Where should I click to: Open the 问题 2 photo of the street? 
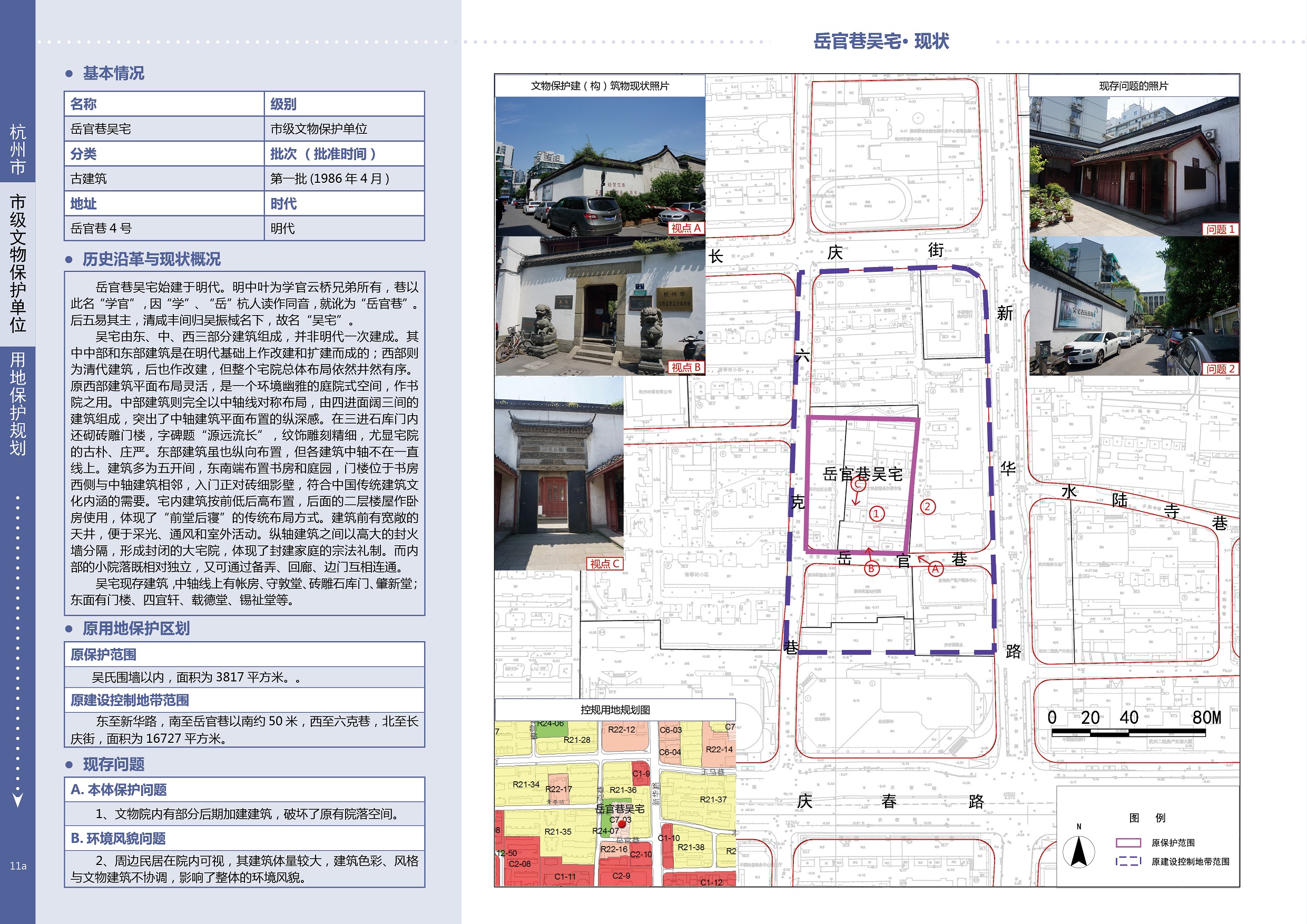coord(1134,306)
